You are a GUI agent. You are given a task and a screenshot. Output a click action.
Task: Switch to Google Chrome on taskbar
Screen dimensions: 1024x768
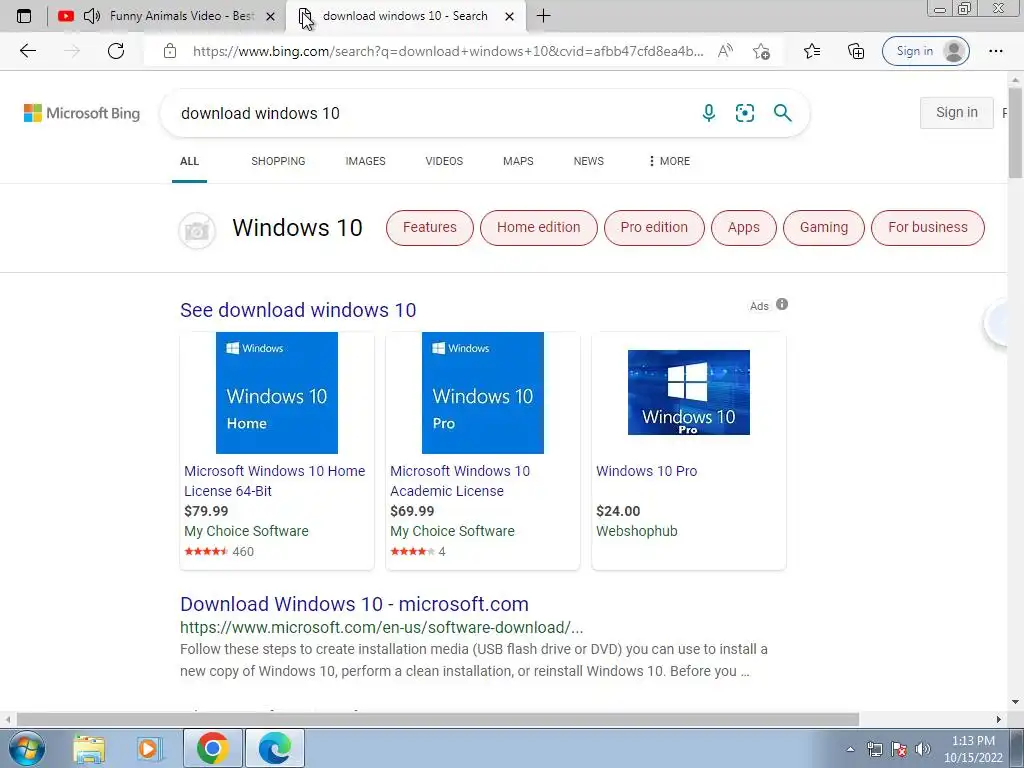[212, 748]
